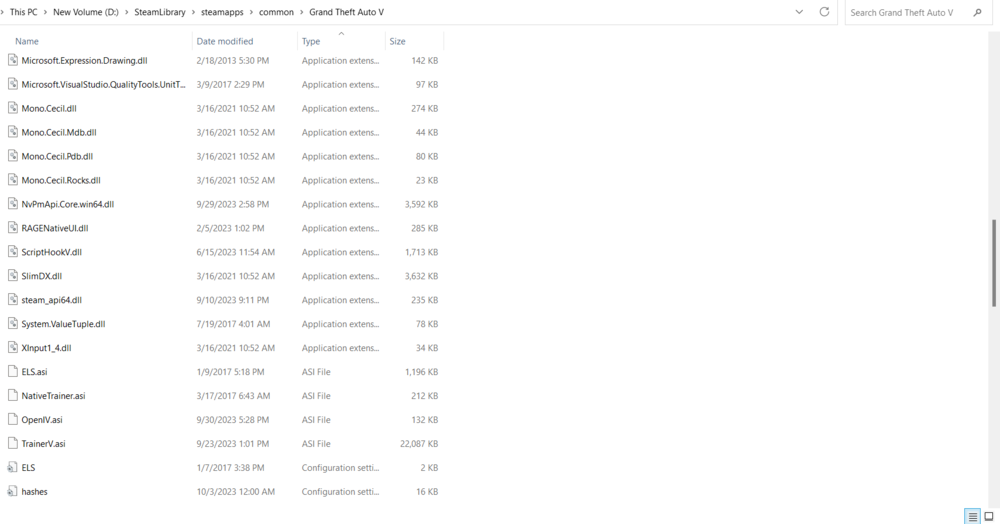Image resolution: width=1000 pixels, height=524 pixels.
Task: Navigate to New Volume (D:) breadcrumb
Action: point(85,12)
